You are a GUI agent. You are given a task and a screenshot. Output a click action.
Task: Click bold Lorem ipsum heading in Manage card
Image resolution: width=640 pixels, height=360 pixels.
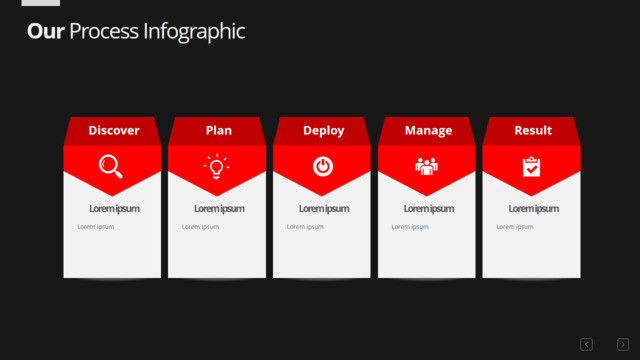(429, 209)
